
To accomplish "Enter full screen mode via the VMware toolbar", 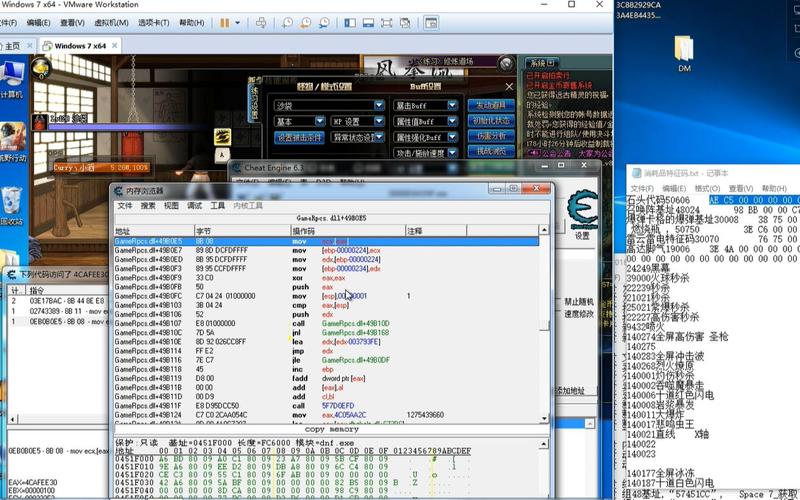I will point(387,23).
